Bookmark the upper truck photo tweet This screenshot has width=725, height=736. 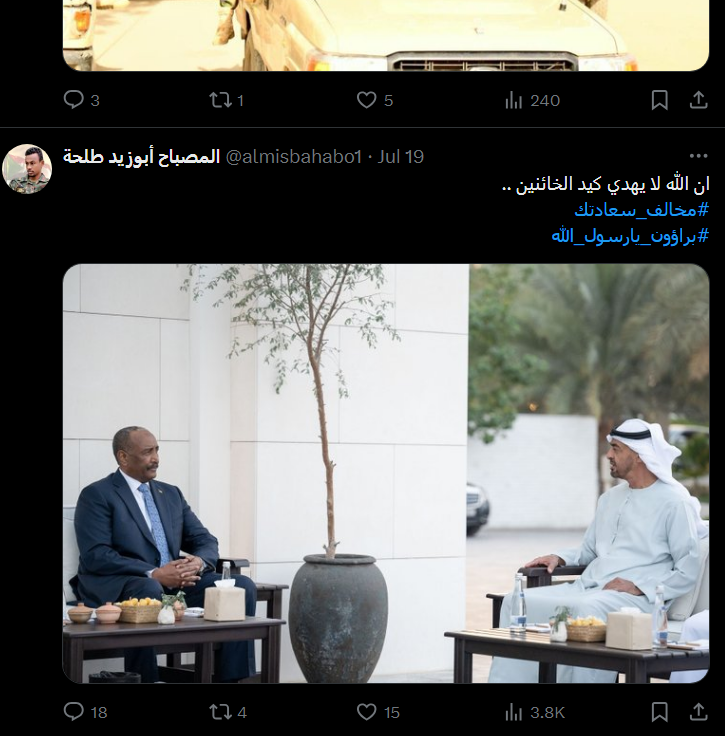tap(659, 100)
